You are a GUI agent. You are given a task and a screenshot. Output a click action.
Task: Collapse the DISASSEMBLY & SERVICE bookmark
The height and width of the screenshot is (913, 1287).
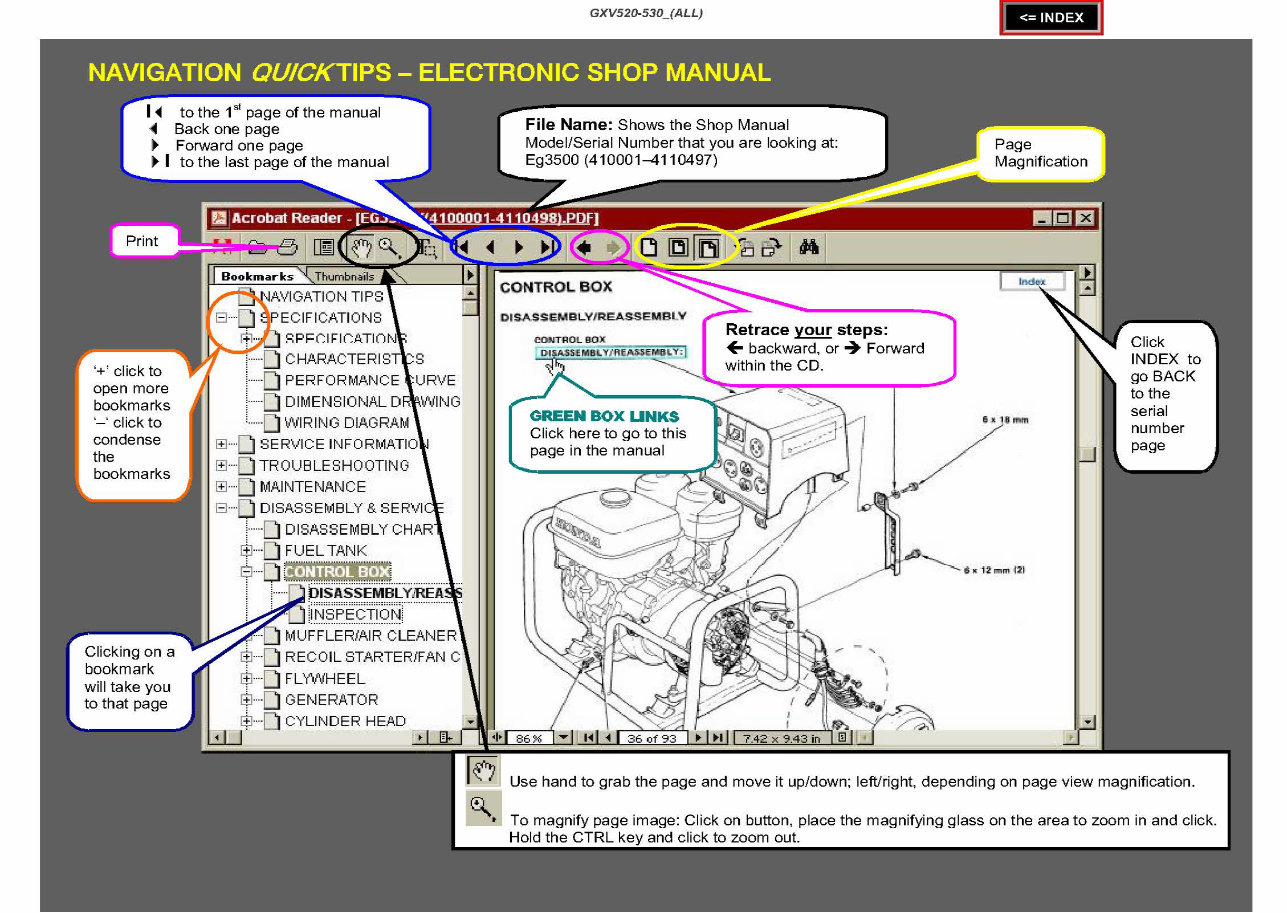(221, 507)
